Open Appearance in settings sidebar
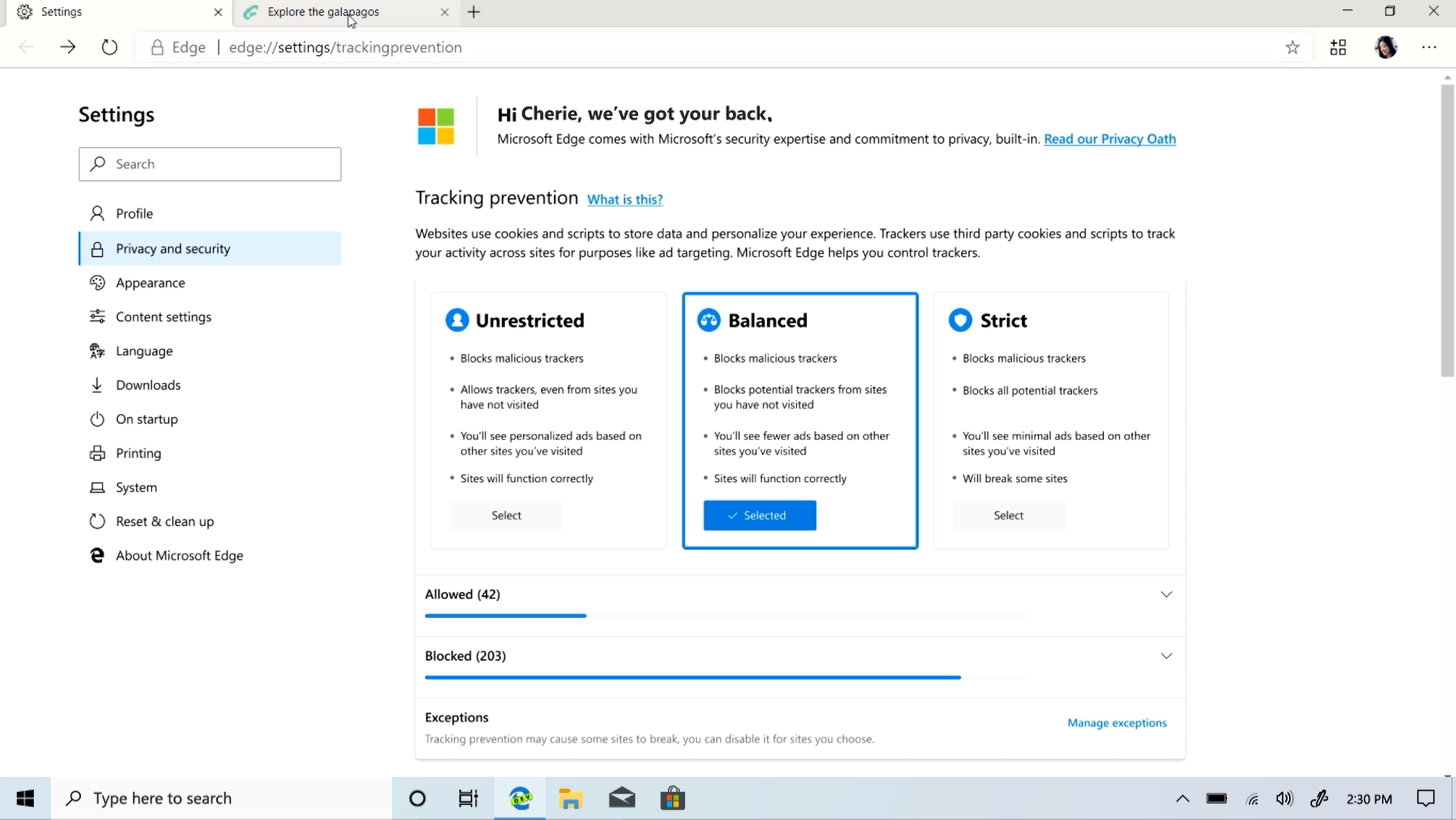Viewport: 1456px width, 820px height. (x=151, y=283)
